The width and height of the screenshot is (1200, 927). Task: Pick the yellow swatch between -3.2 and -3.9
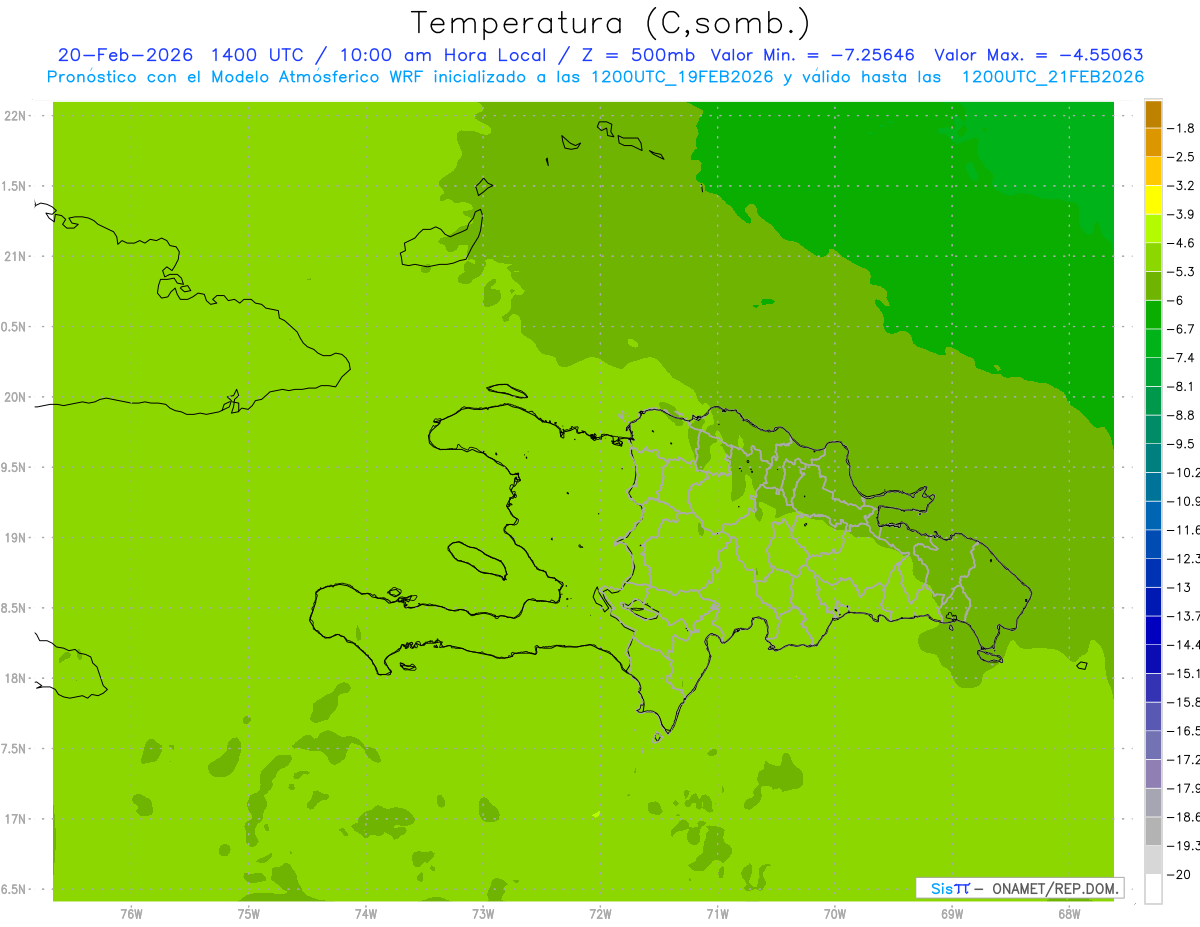(x=1153, y=200)
